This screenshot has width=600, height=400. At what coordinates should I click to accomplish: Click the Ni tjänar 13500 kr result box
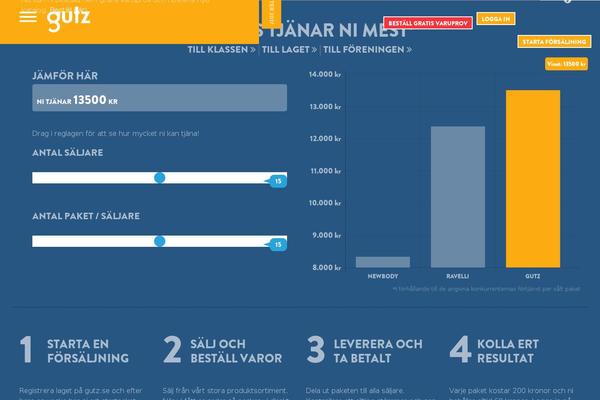pos(160,98)
